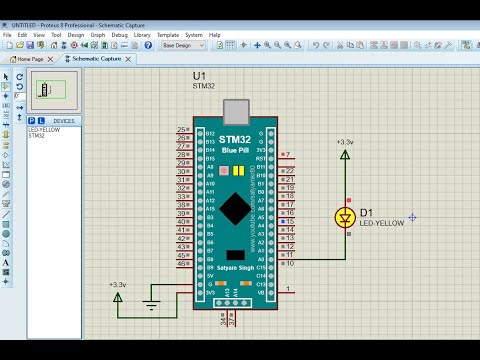Open the Template menu
Viewport: 480px width, 360px height.
tap(168, 35)
